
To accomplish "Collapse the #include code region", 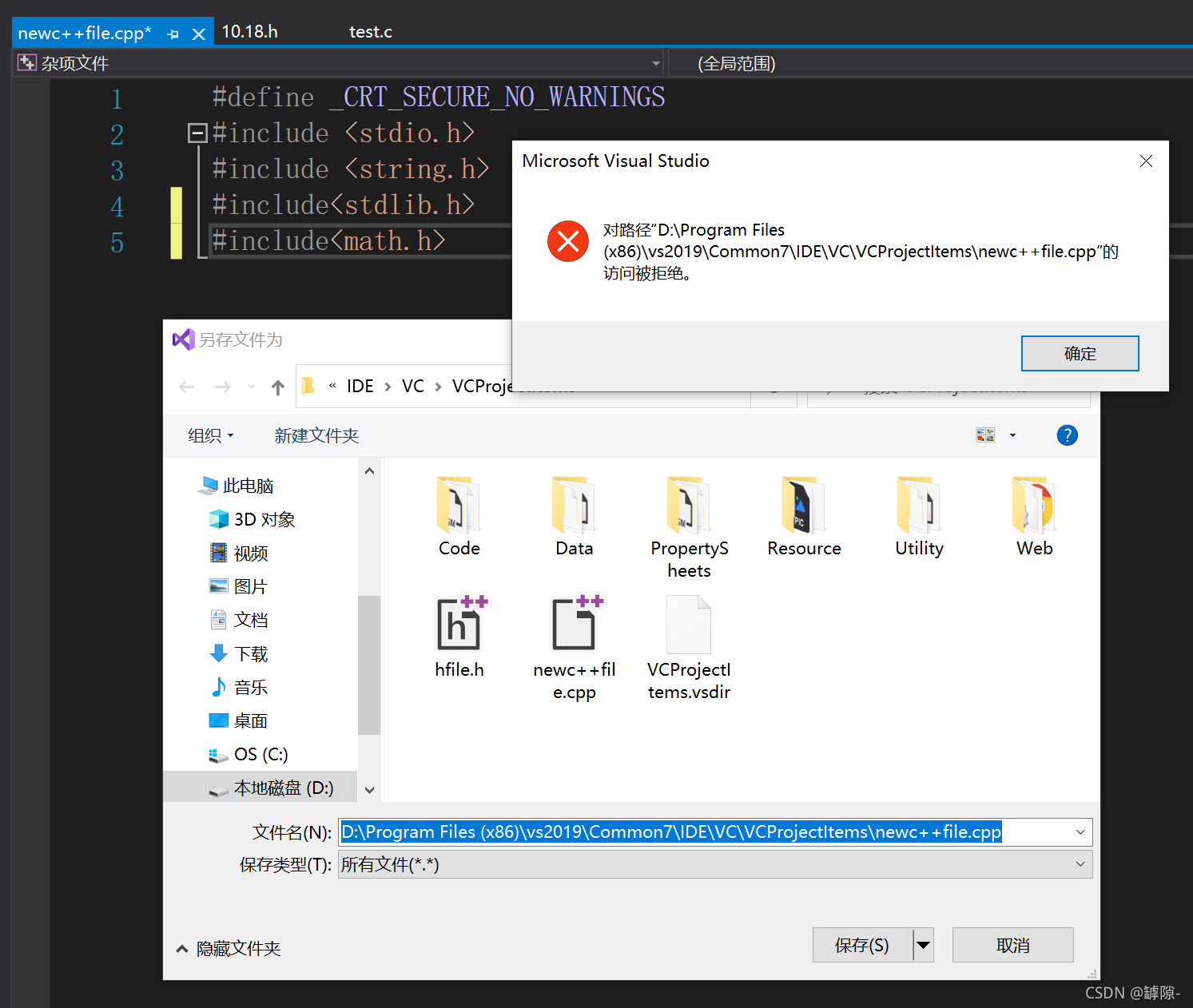I will tap(197, 133).
